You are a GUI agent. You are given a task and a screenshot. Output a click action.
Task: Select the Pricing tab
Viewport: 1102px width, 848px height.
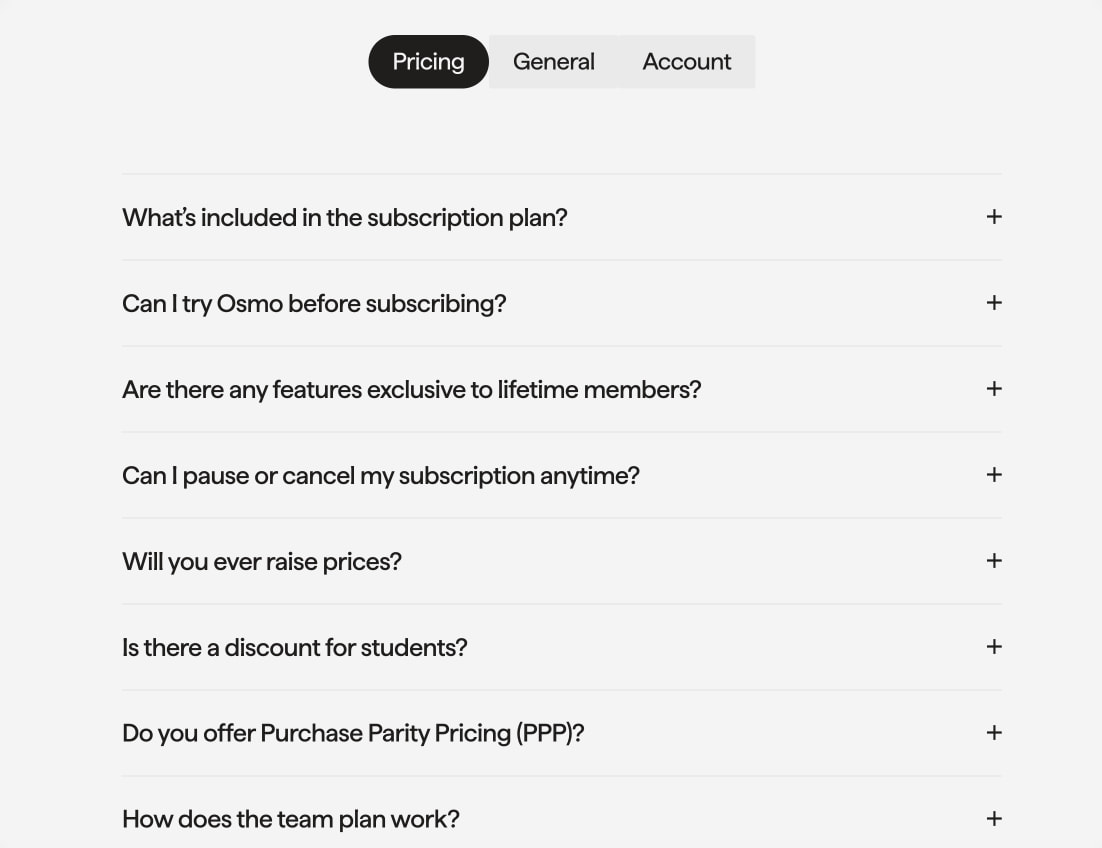click(x=428, y=62)
